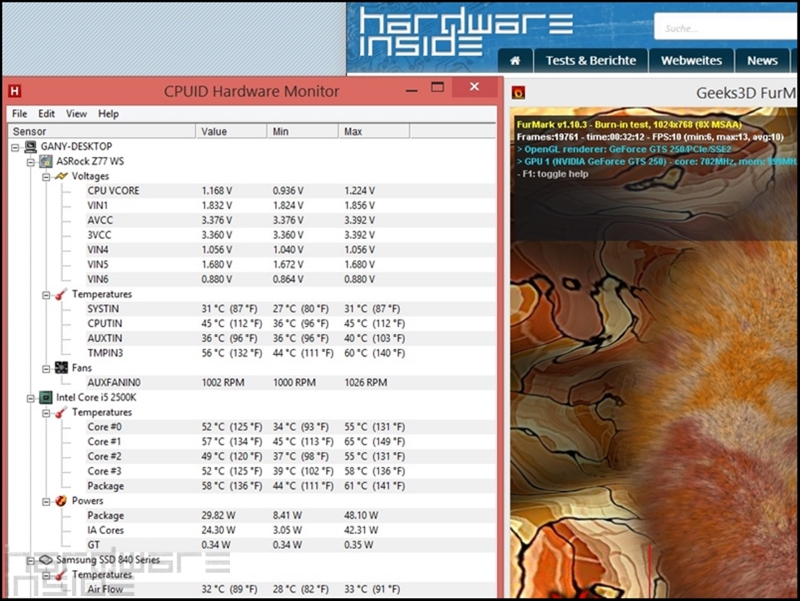Open the News navigation link

click(762, 61)
